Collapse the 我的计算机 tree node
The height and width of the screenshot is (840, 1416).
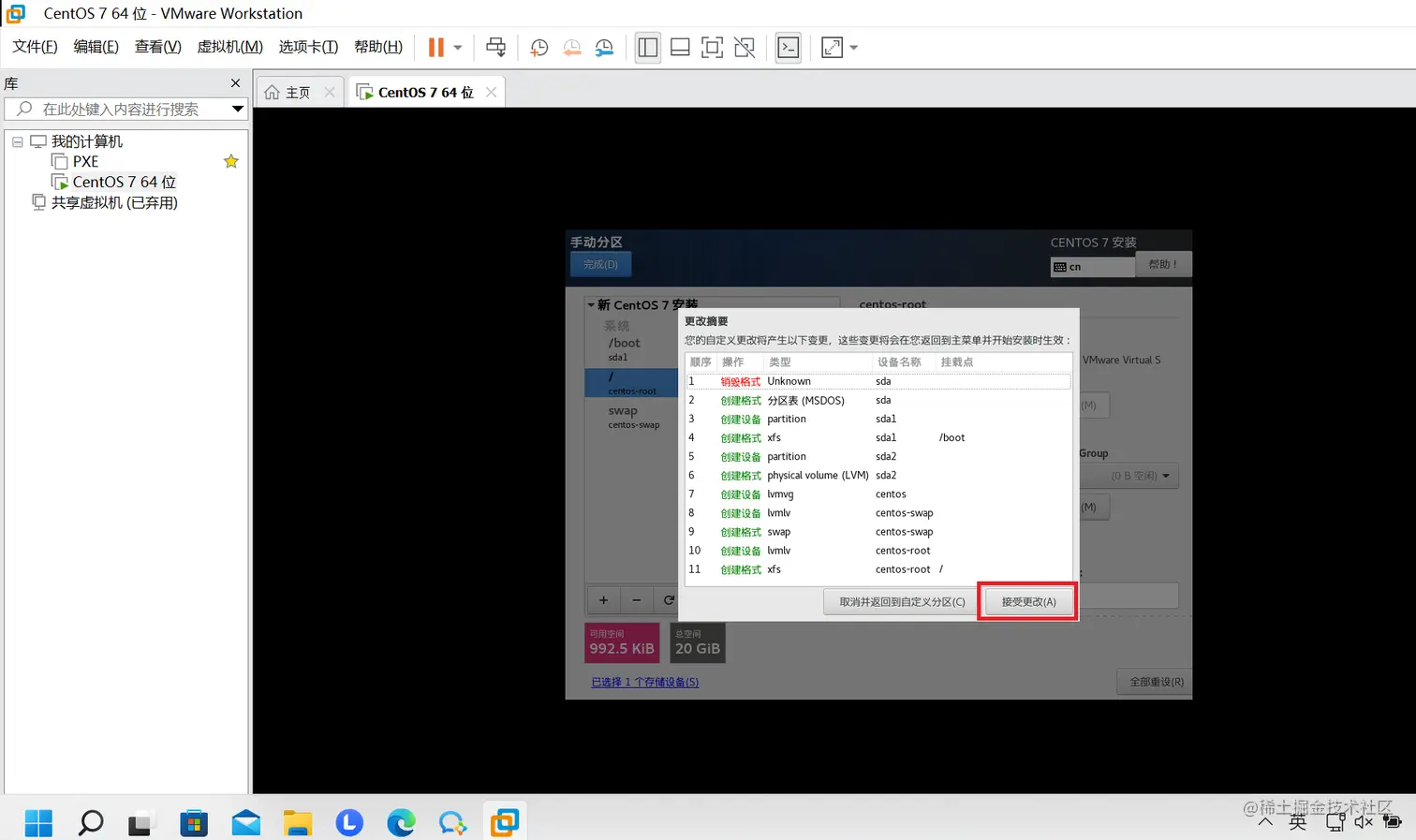click(x=17, y=142)
